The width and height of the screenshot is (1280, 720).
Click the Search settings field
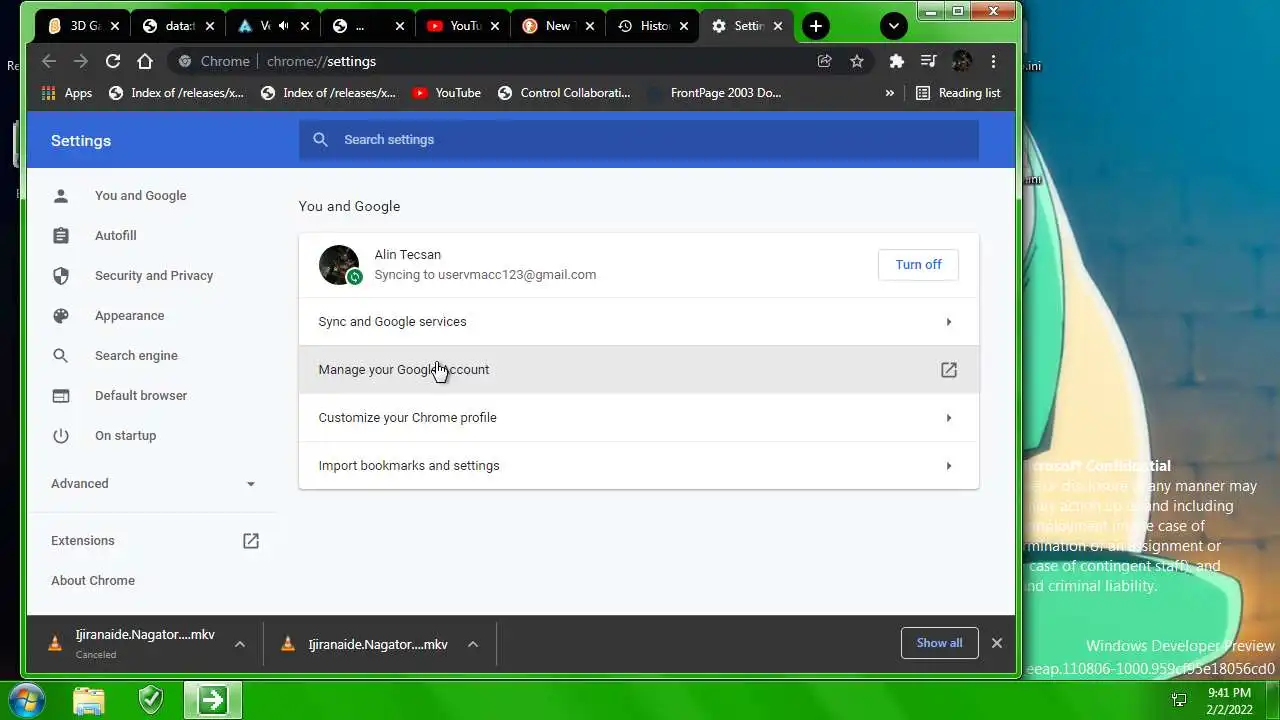coord(638,140)
